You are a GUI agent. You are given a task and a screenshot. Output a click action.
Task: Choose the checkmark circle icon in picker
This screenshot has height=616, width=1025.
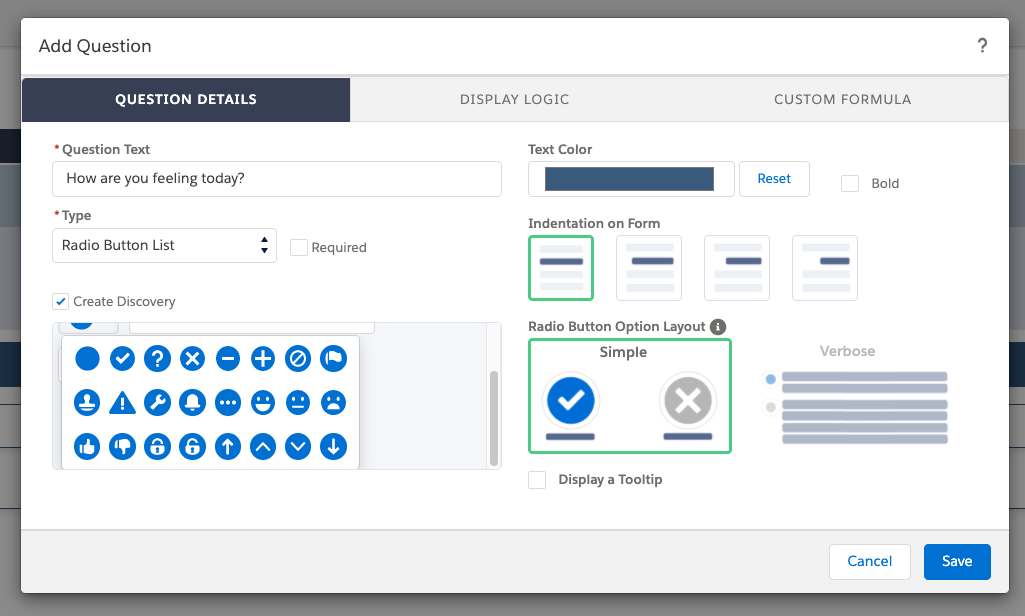(122, 358)
